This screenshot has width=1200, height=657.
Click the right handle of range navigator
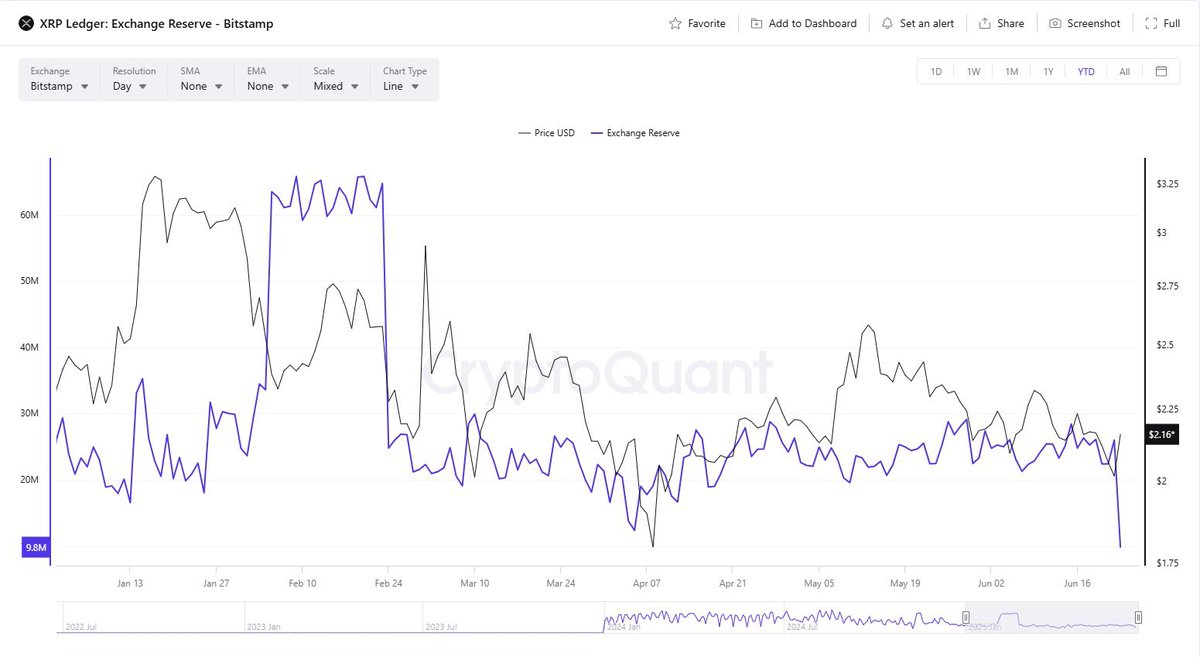(x=1138, y=617)
